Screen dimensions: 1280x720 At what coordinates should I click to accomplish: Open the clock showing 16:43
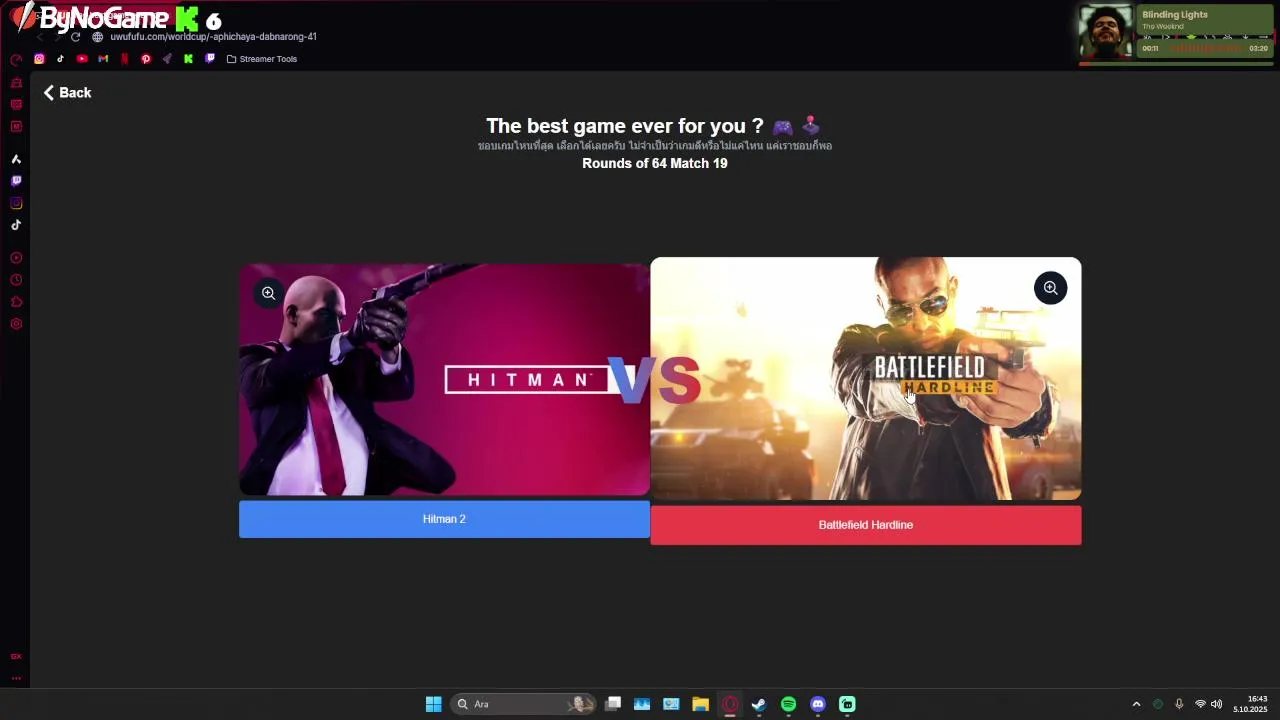click(x=1250, y=704)
